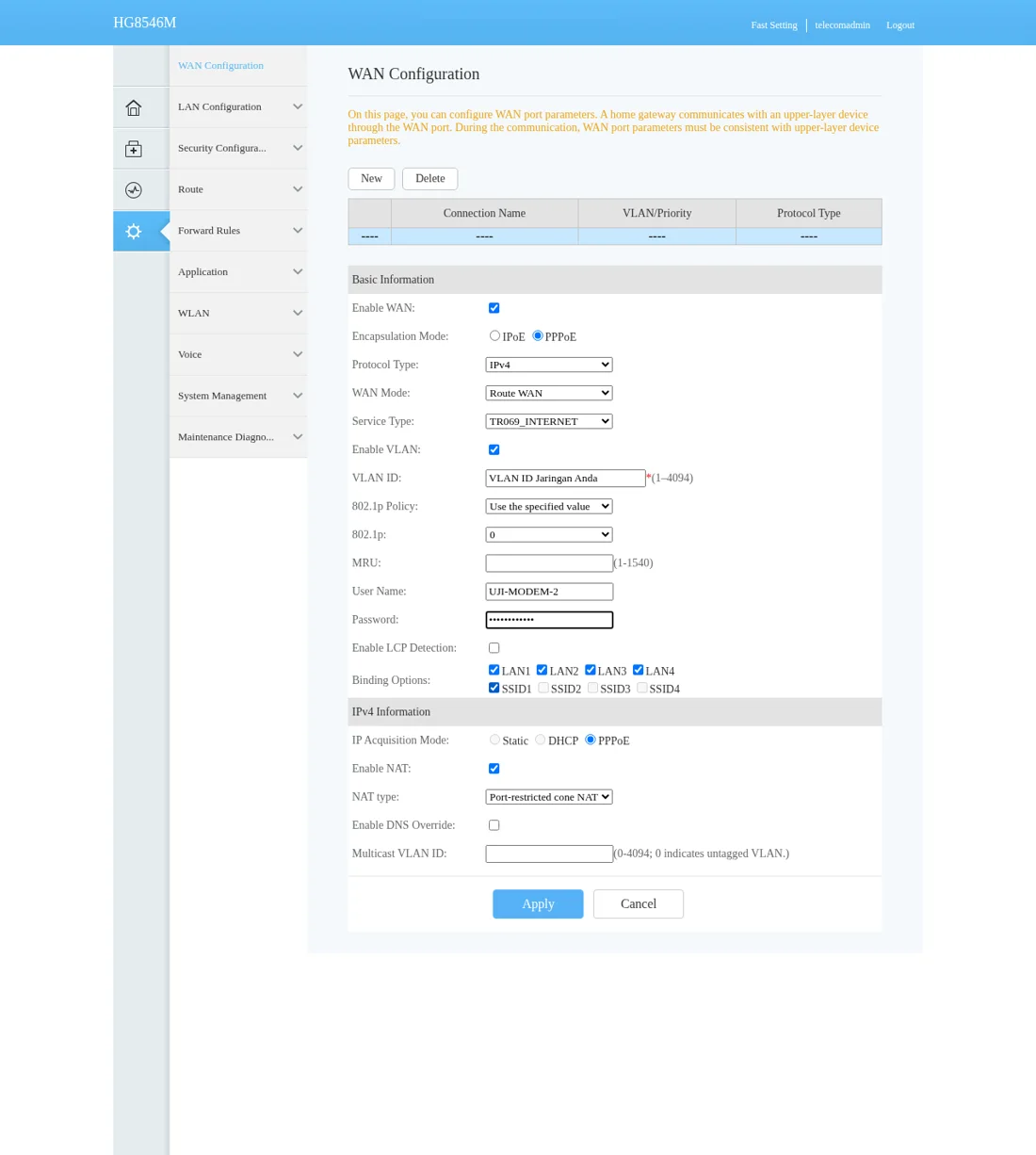The image size is (1036, 1155).
Task: Select the empty connection table row
Action: point(615,236)
